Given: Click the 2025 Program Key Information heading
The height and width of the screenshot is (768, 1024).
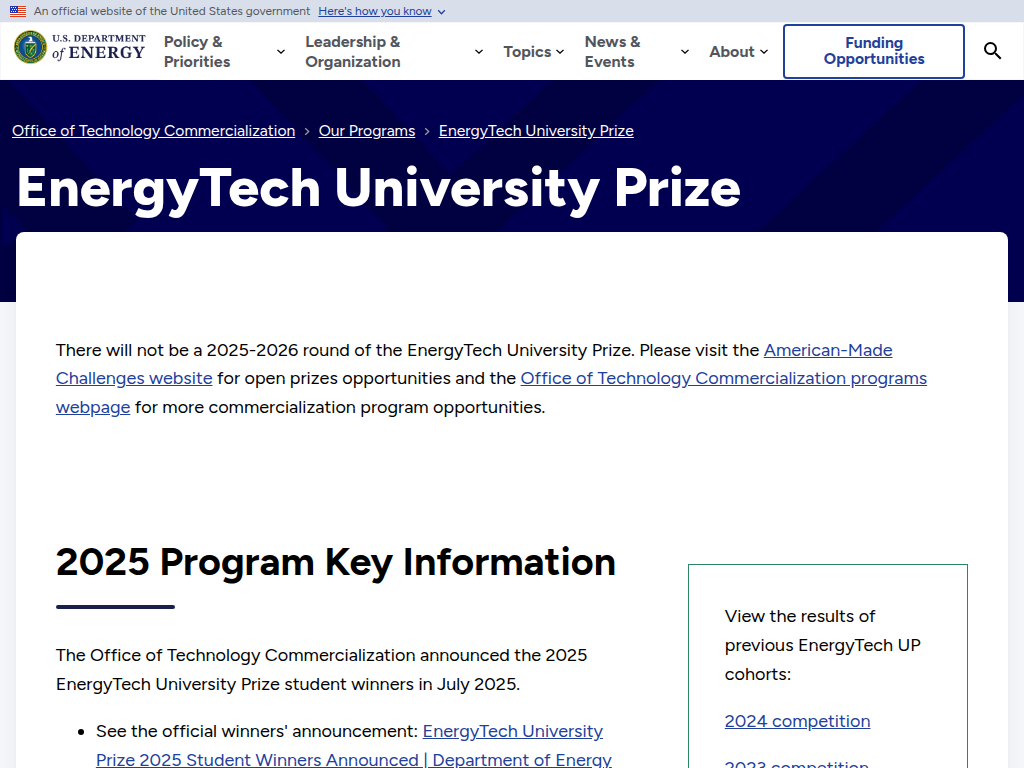Looking at the screenshot, I should (x=336, y=562).
